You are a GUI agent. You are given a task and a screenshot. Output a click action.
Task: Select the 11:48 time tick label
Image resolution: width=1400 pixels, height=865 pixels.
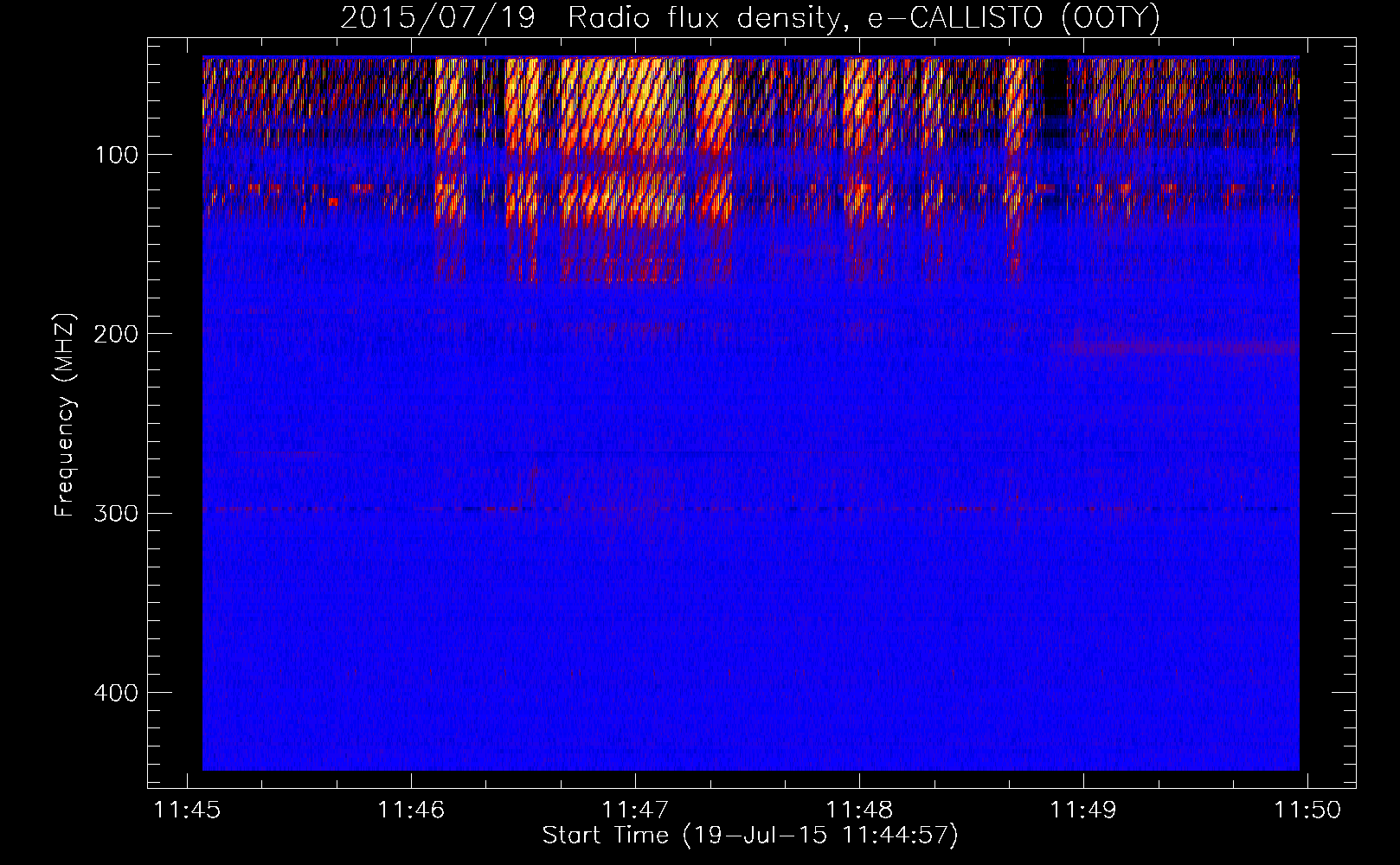pyautogui.click(x=859, y=810)
